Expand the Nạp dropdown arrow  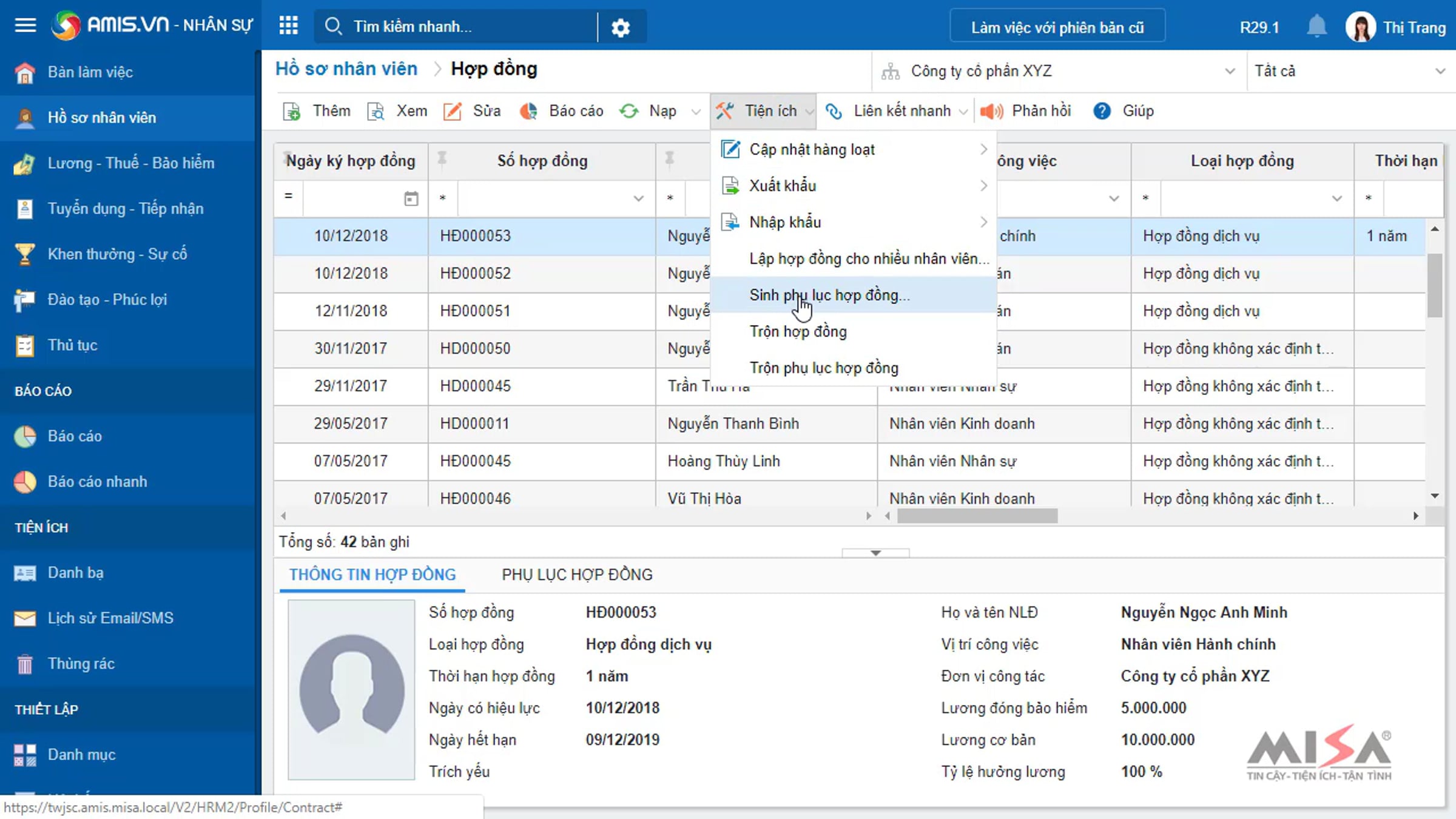(x=696, y=112)
